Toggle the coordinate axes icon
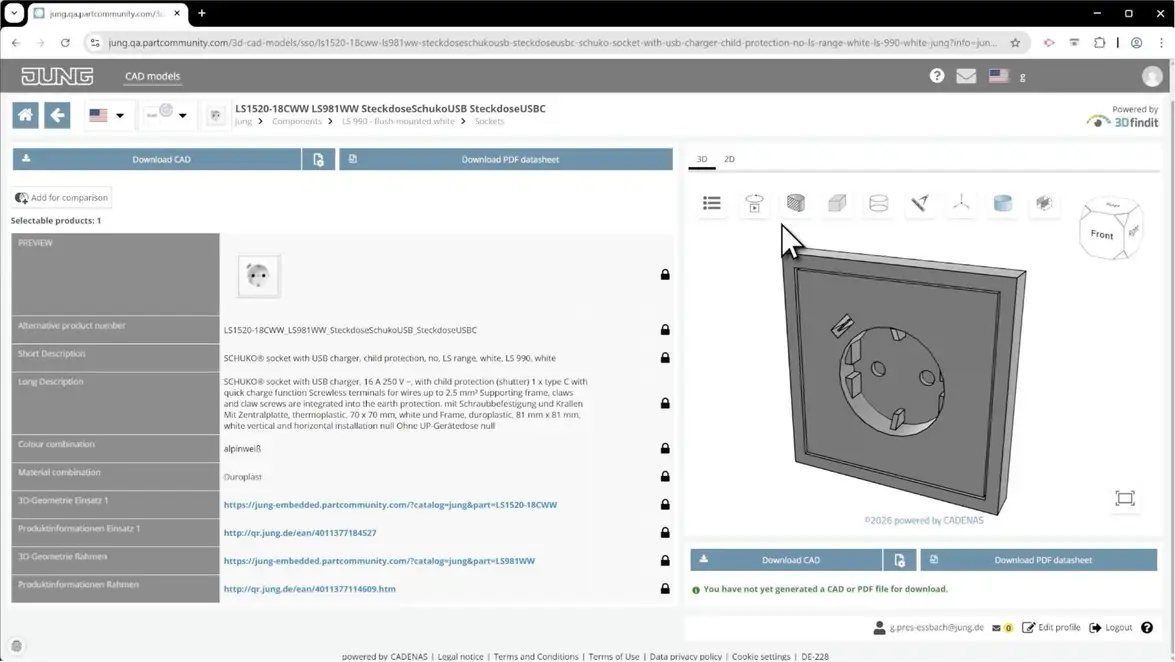The image size is (1175, 662). click(x=961, y=202)
